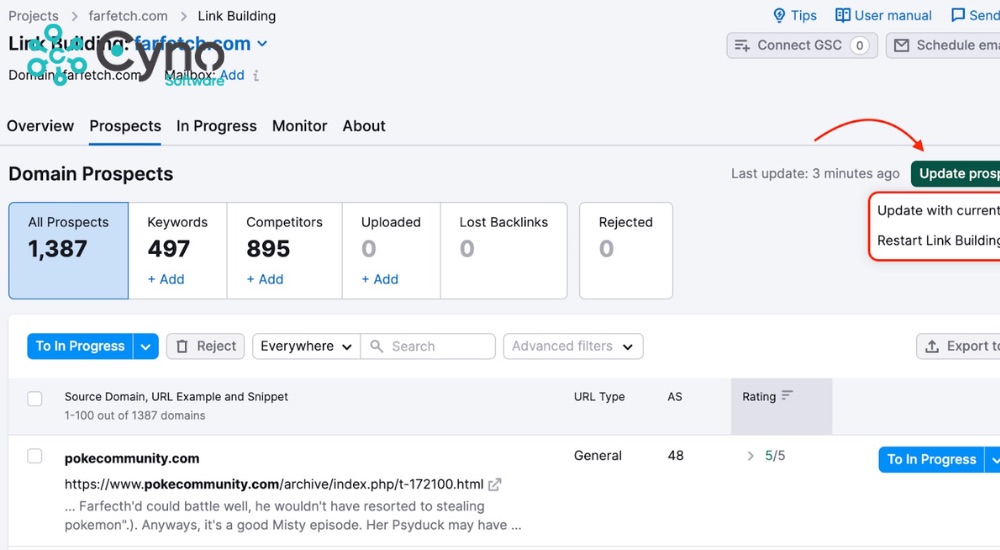The width and height of the screenshot is (1000, 550).
Task: Open the Everywhere search scope dropdown
Action: pyautogui.click(x=306, y=346)
